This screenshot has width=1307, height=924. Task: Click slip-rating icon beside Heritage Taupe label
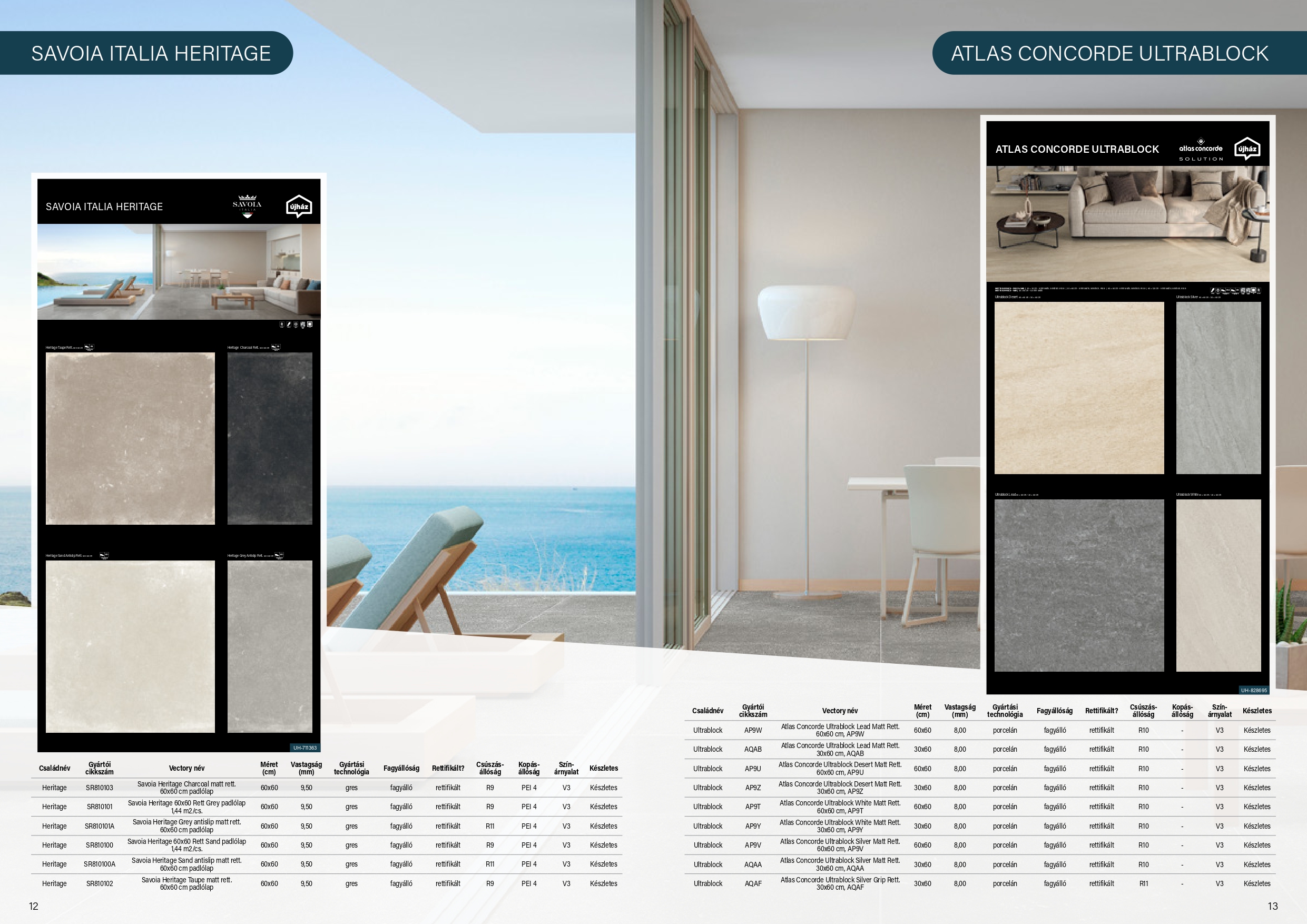click(89, 347)
